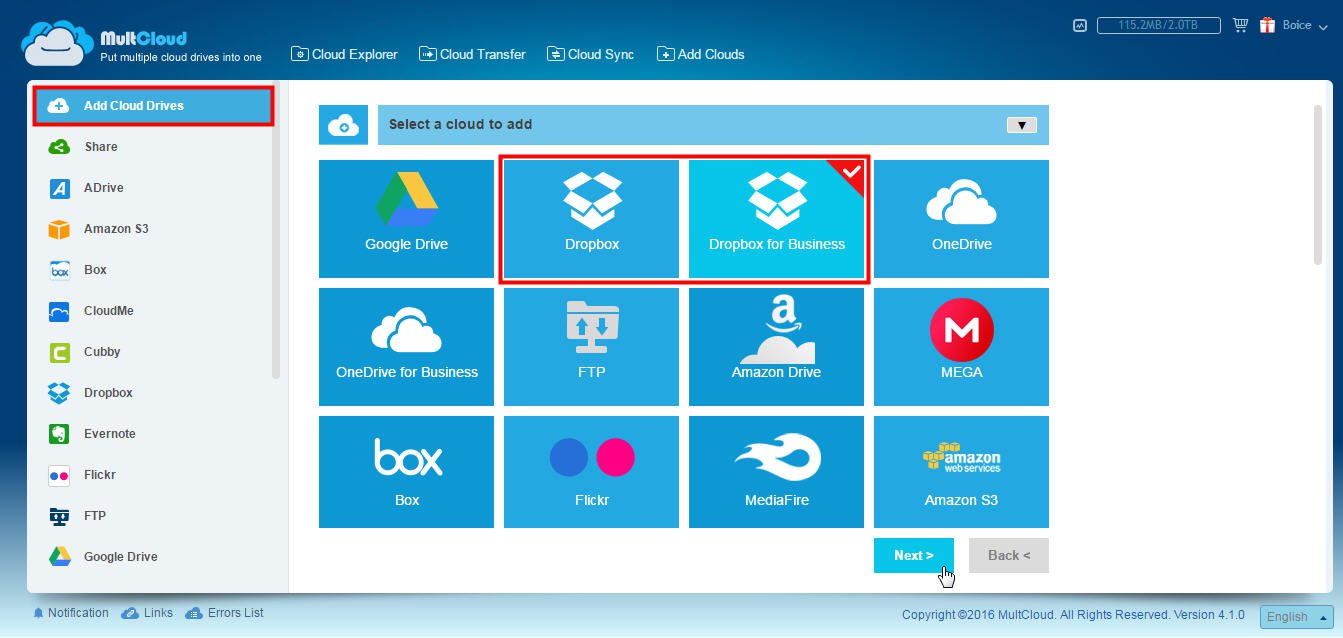Choose the Amazon S3 tile
The width and height of the screenshot is (1343, 638).
(961, 472)
